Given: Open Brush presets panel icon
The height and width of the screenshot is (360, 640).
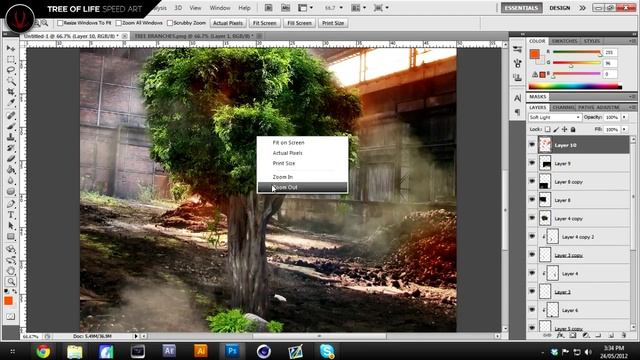Looking at the screenshot, I should [518, 49].
